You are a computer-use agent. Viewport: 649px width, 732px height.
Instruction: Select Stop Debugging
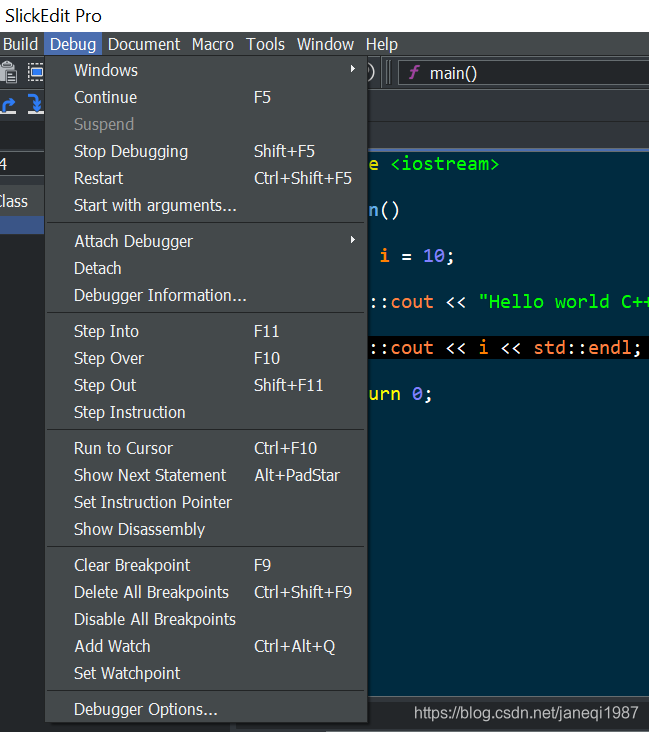[x=205, y=151]
